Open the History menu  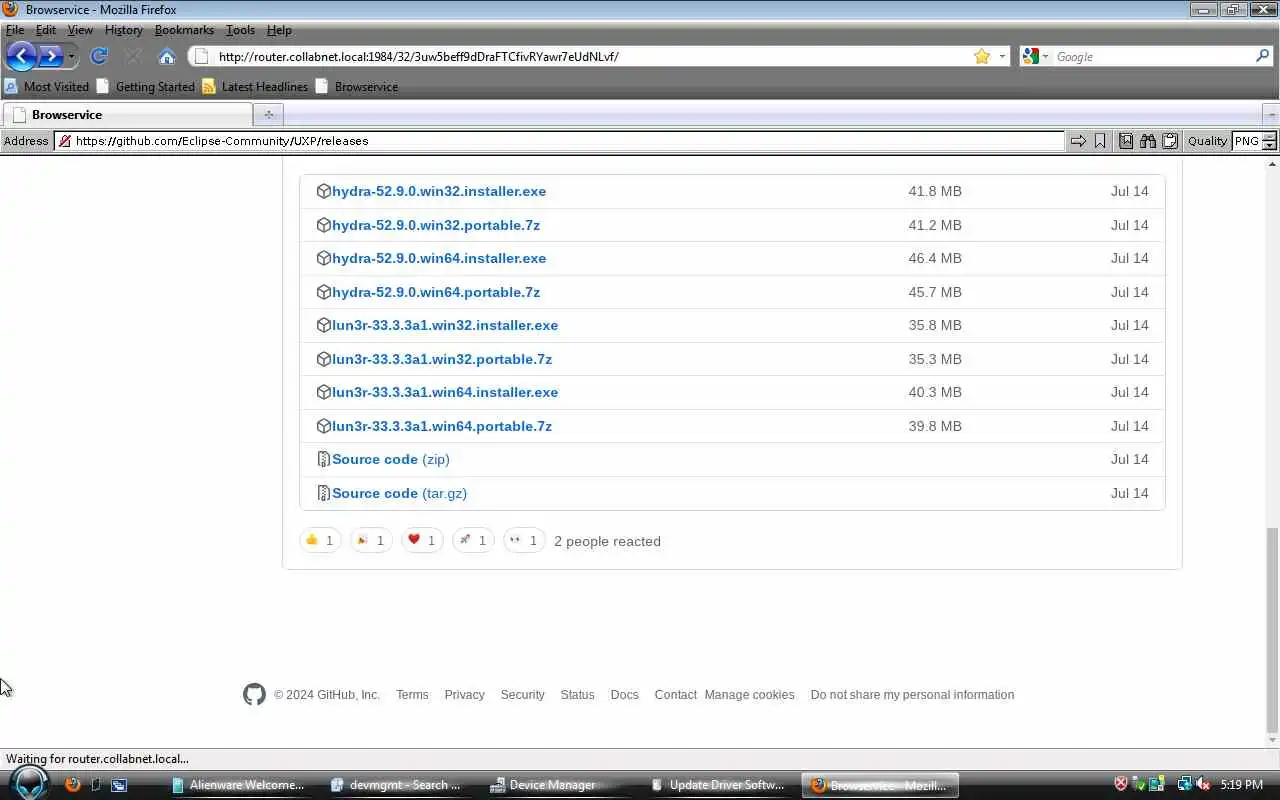tap(124, 30)
